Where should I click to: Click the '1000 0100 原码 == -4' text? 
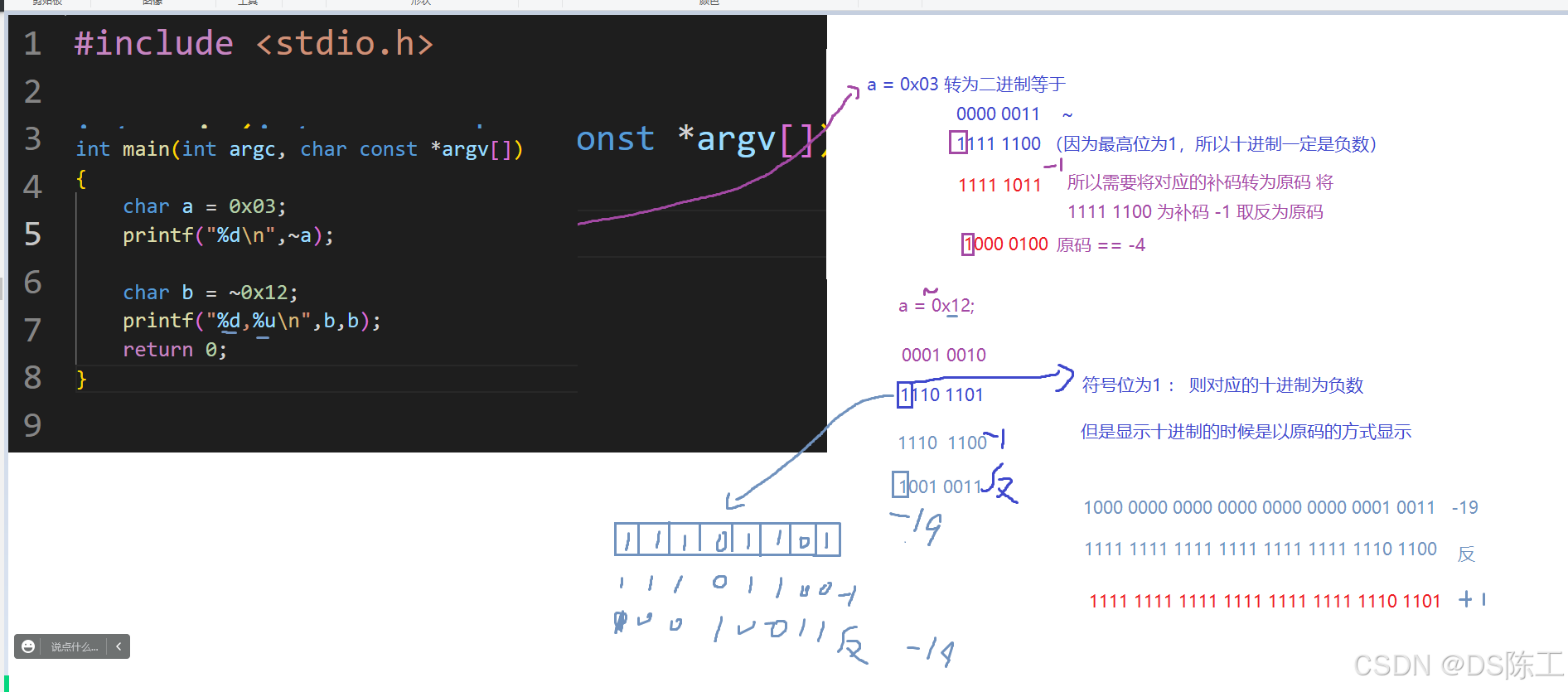(x=1054, y=244)
